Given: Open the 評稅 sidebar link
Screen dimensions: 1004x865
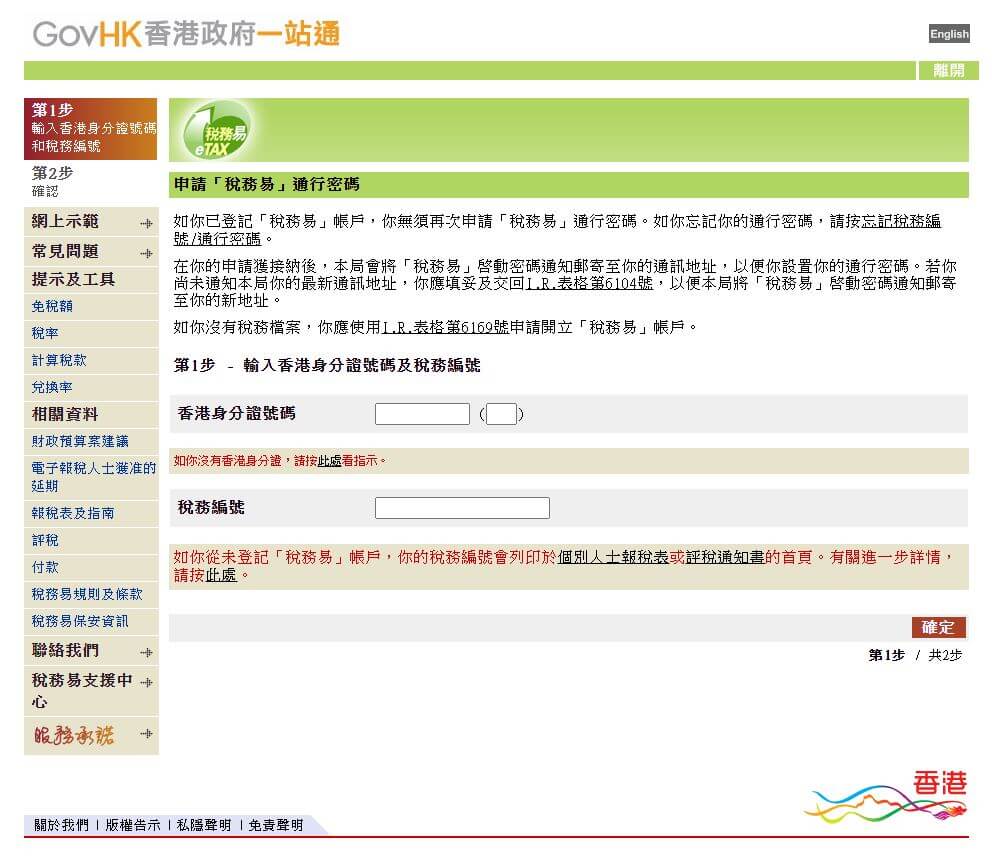Looking at the screenshot, I should [45, 540].
